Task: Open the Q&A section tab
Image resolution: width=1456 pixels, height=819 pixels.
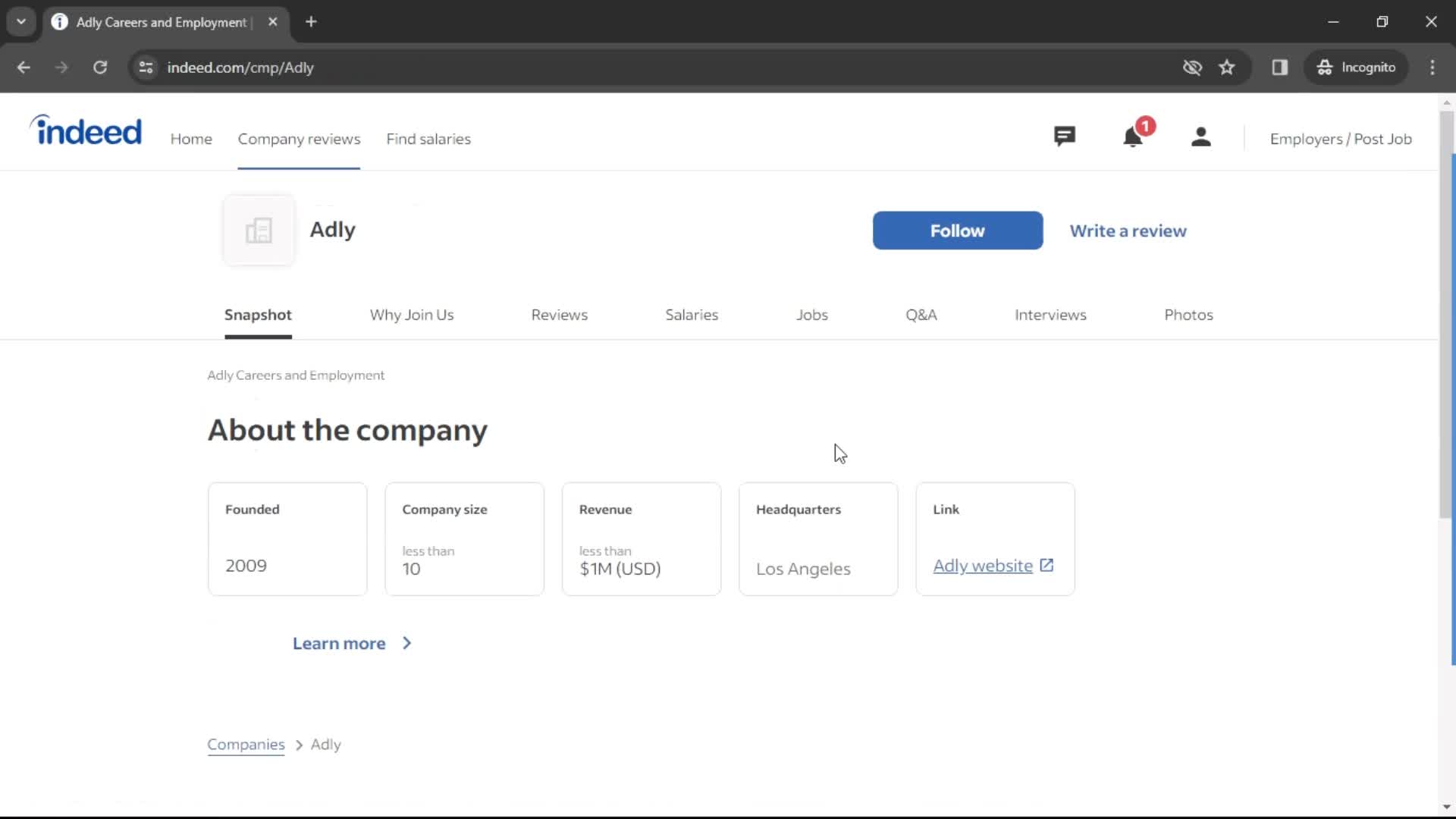Action: [921, 314]
